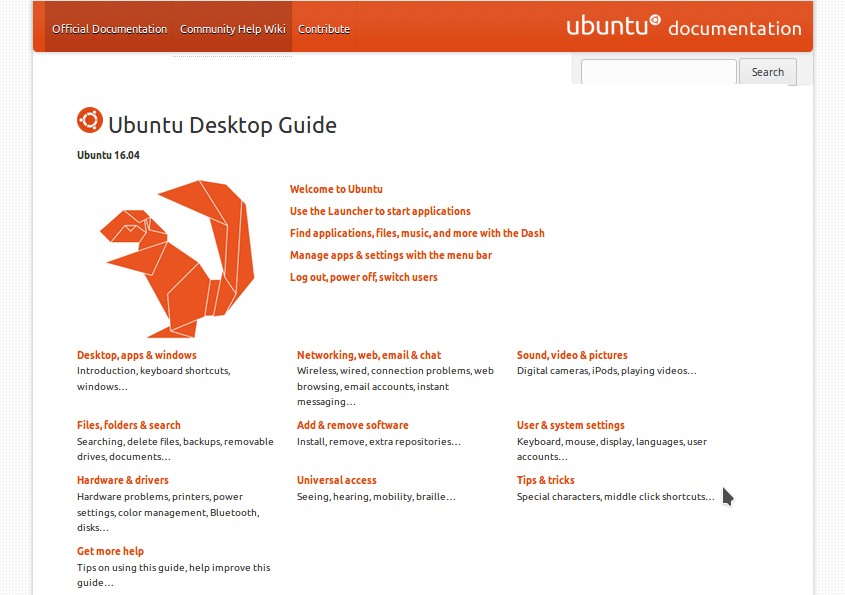The height and width of the screenshot is (595, 845).
Task: Open the Welcome to Ubuntu link
Action: click(336, 189)
